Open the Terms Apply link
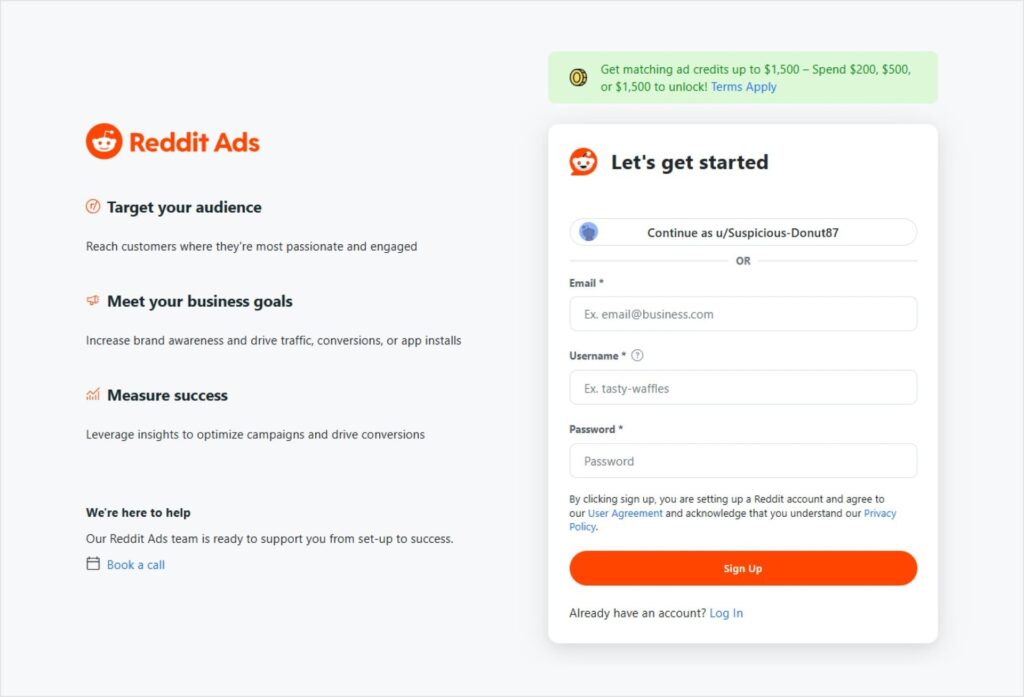 744,87
